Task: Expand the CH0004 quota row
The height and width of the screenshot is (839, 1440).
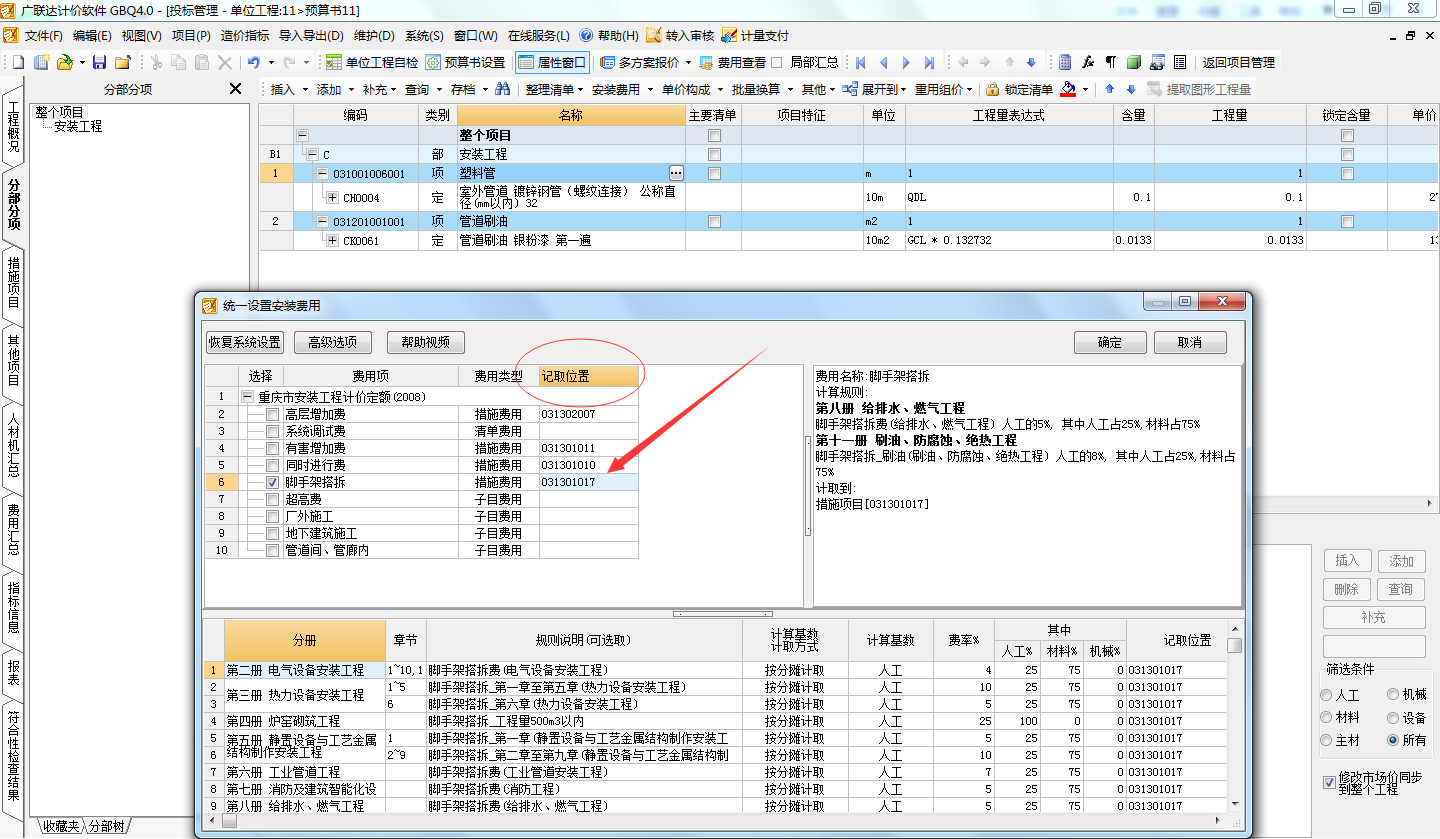Action: (x=332, y=198)
